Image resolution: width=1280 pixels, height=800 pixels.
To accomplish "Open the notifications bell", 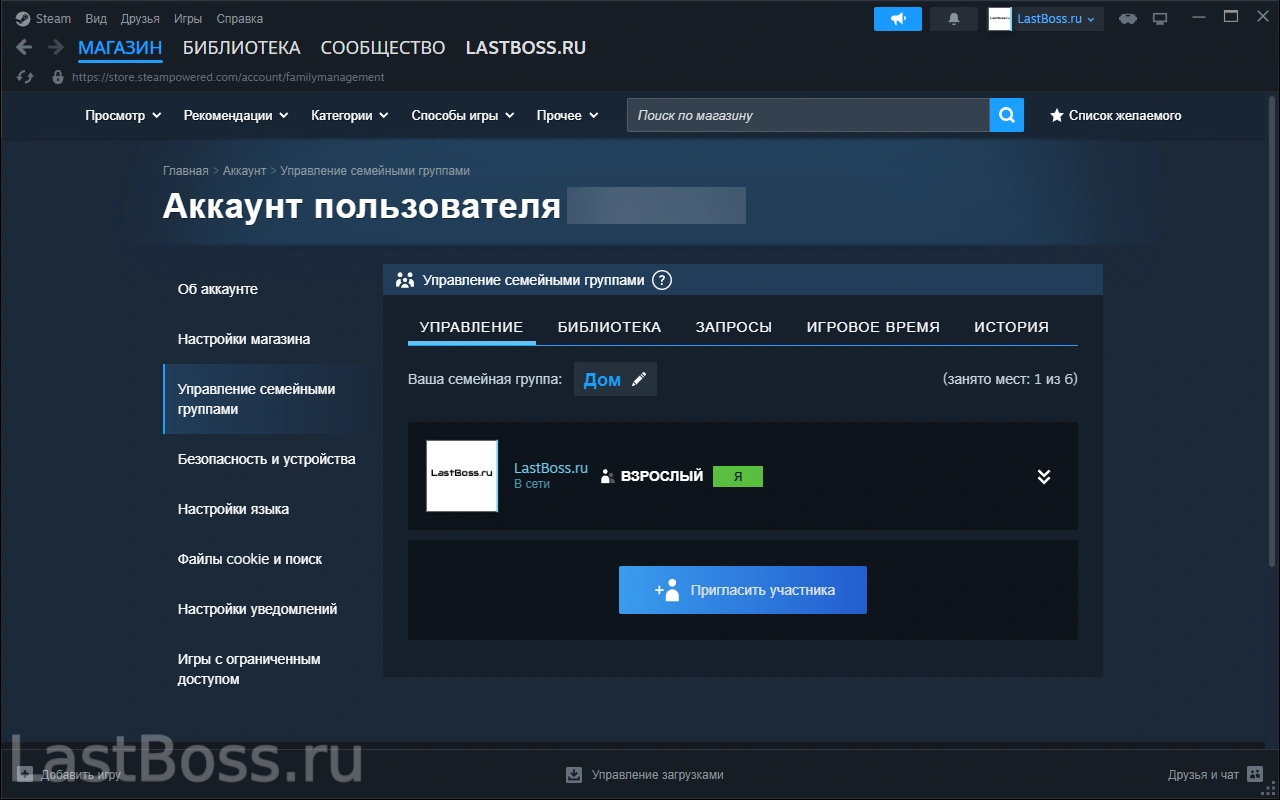I will [x=954, y=19].
